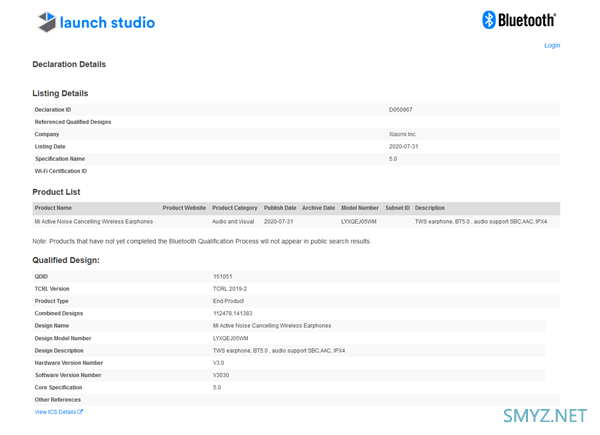Click the Listing Date label
This screenshot has width=600, height=435.
coord(50,147)
